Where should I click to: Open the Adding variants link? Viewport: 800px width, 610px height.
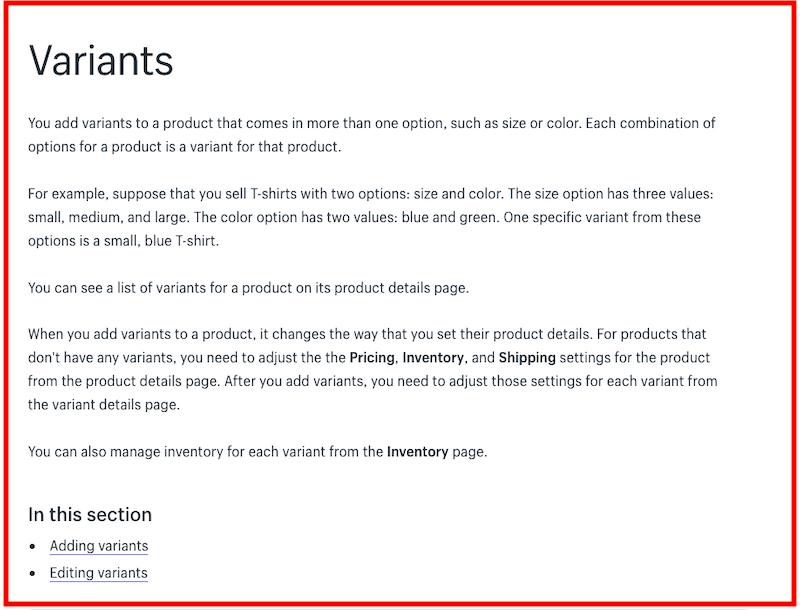99,546
